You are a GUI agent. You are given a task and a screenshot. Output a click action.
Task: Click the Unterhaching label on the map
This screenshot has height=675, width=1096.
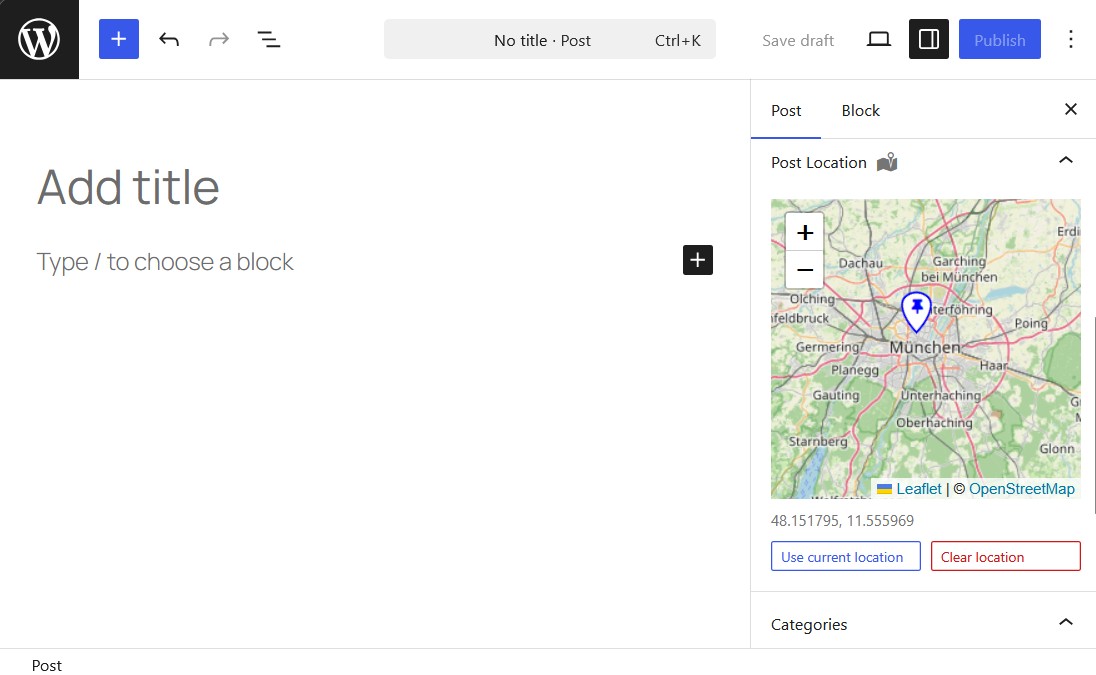pos(940,395)
